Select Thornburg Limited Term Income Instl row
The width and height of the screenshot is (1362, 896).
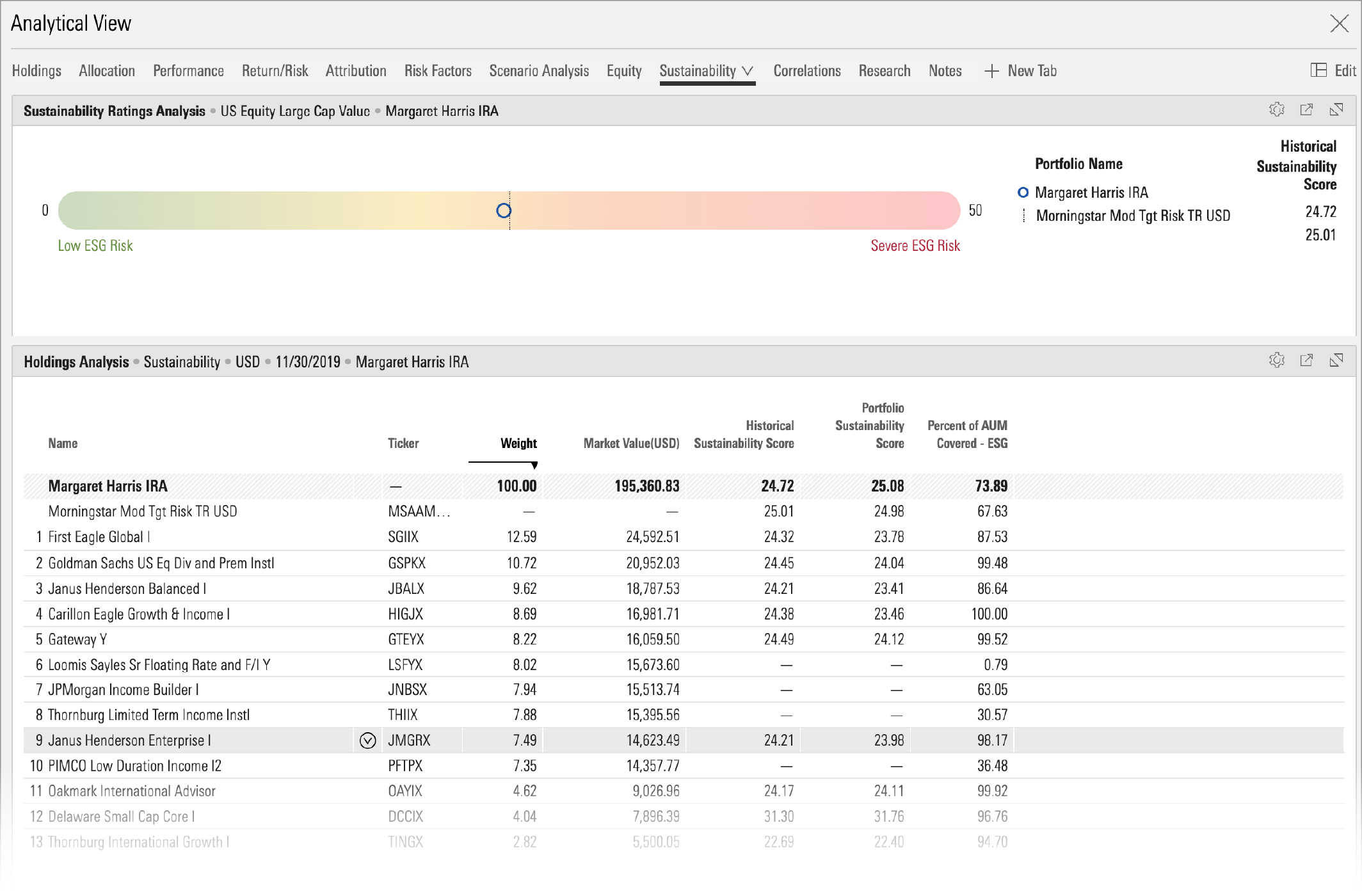click(x=684, y=715)
